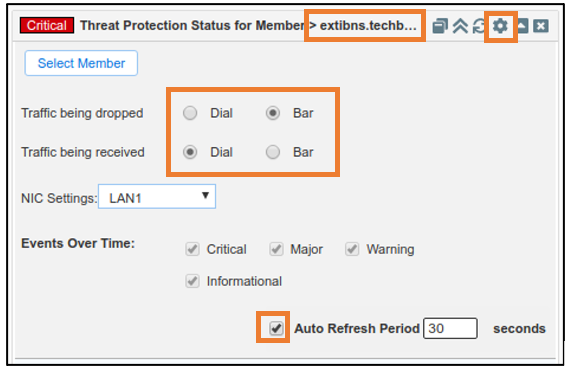Close the Threat Protection Status widget
The image size is (570, 370).
[x=541, y=26]
